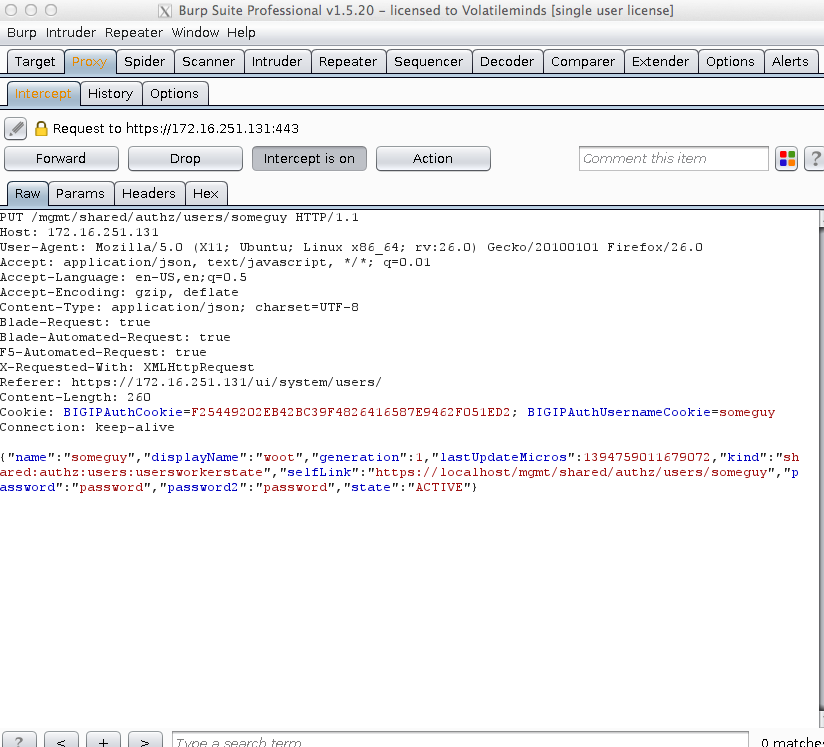824x747 pixels.
Task: Open the Intruder menu in menu bar
Action: [70, 33]
